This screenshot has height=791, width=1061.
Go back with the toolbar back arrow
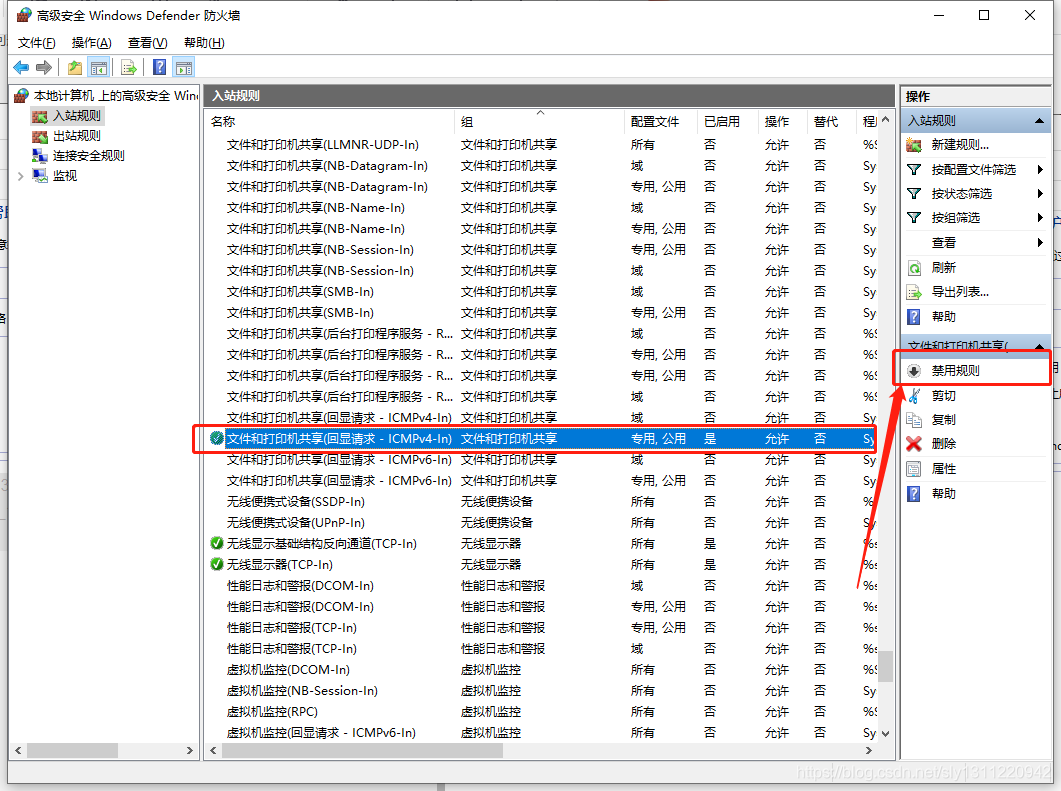pyautogui.click(x=21, y=68)
